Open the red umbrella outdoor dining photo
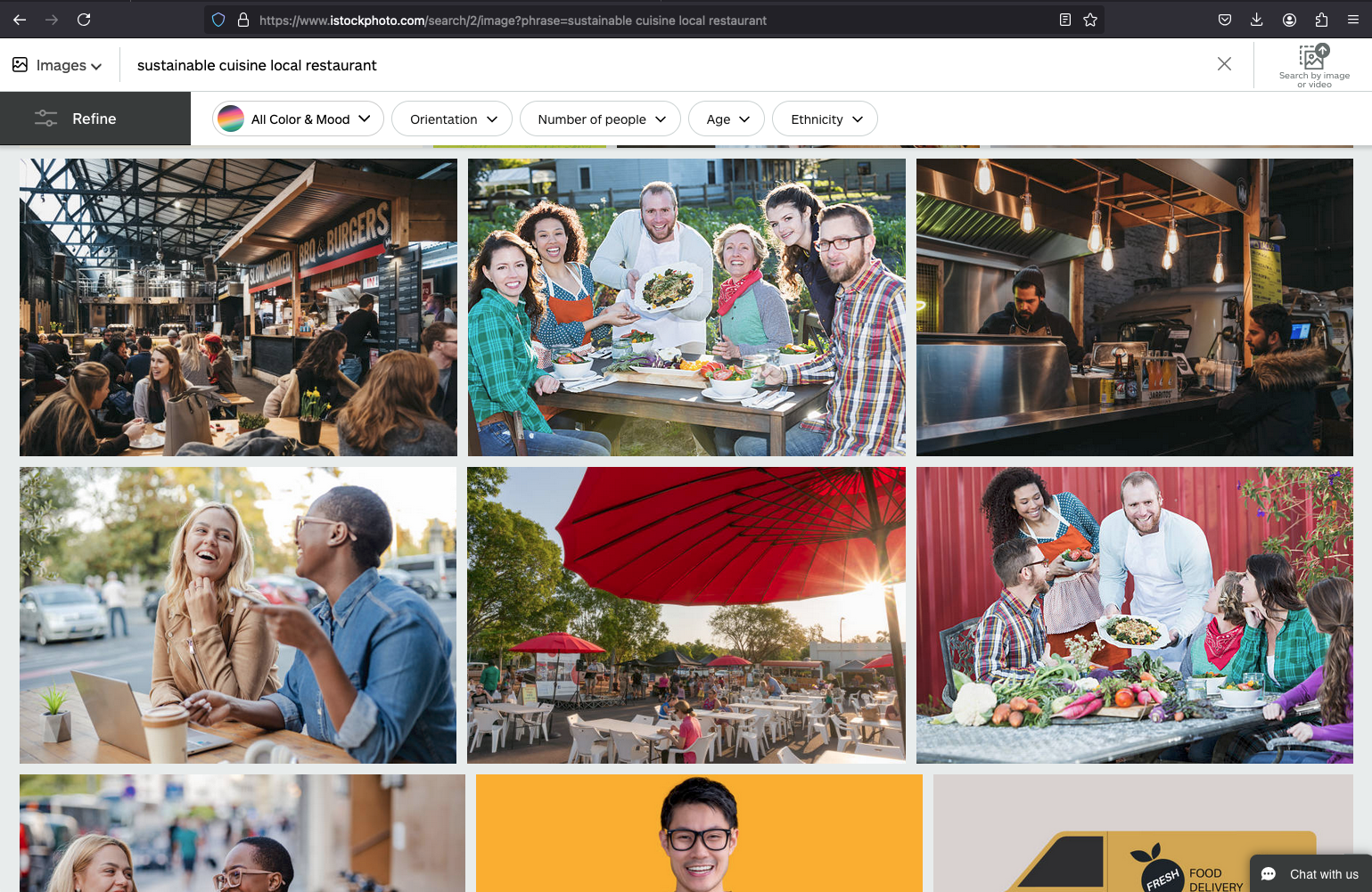The width and height of the screenshot is (1372, 892). [686, 615]
